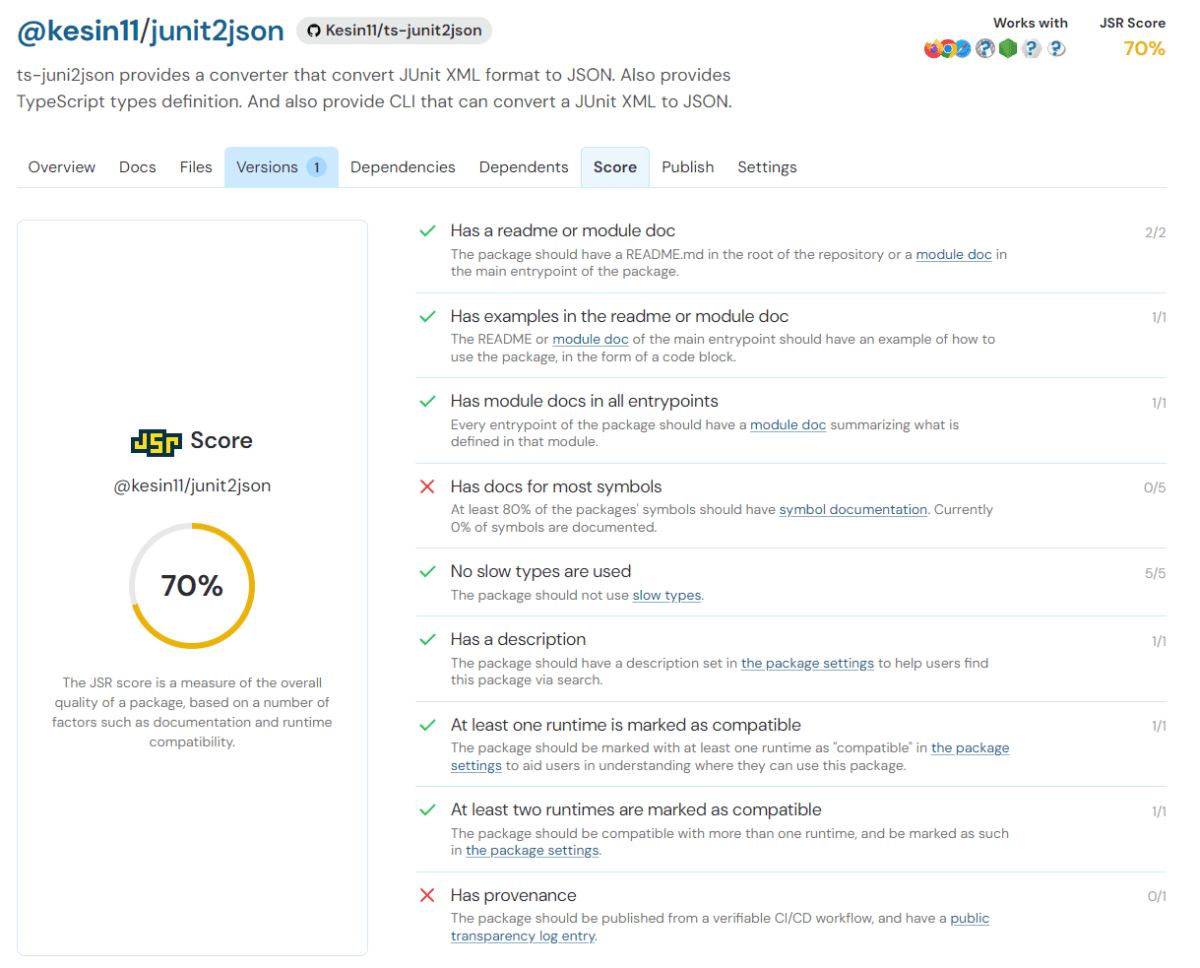The height and width of the screenshot is (968, 1200).
Task: Click the GitHub logo in the repository badge
Action: click(314, 31)
